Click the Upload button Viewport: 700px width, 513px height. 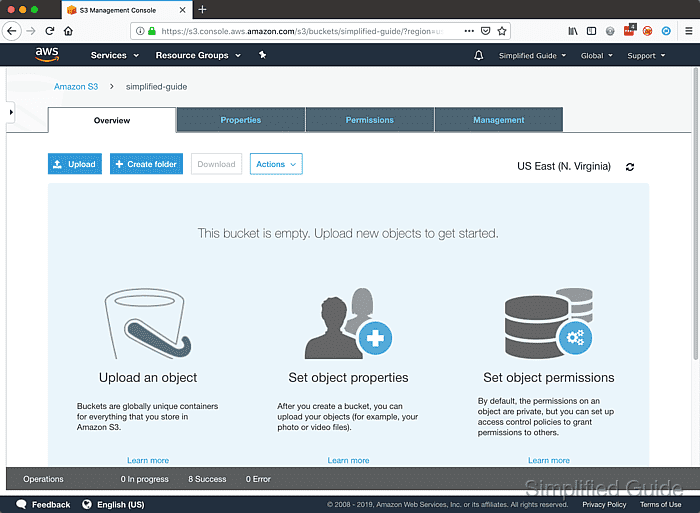pos(75,164)
